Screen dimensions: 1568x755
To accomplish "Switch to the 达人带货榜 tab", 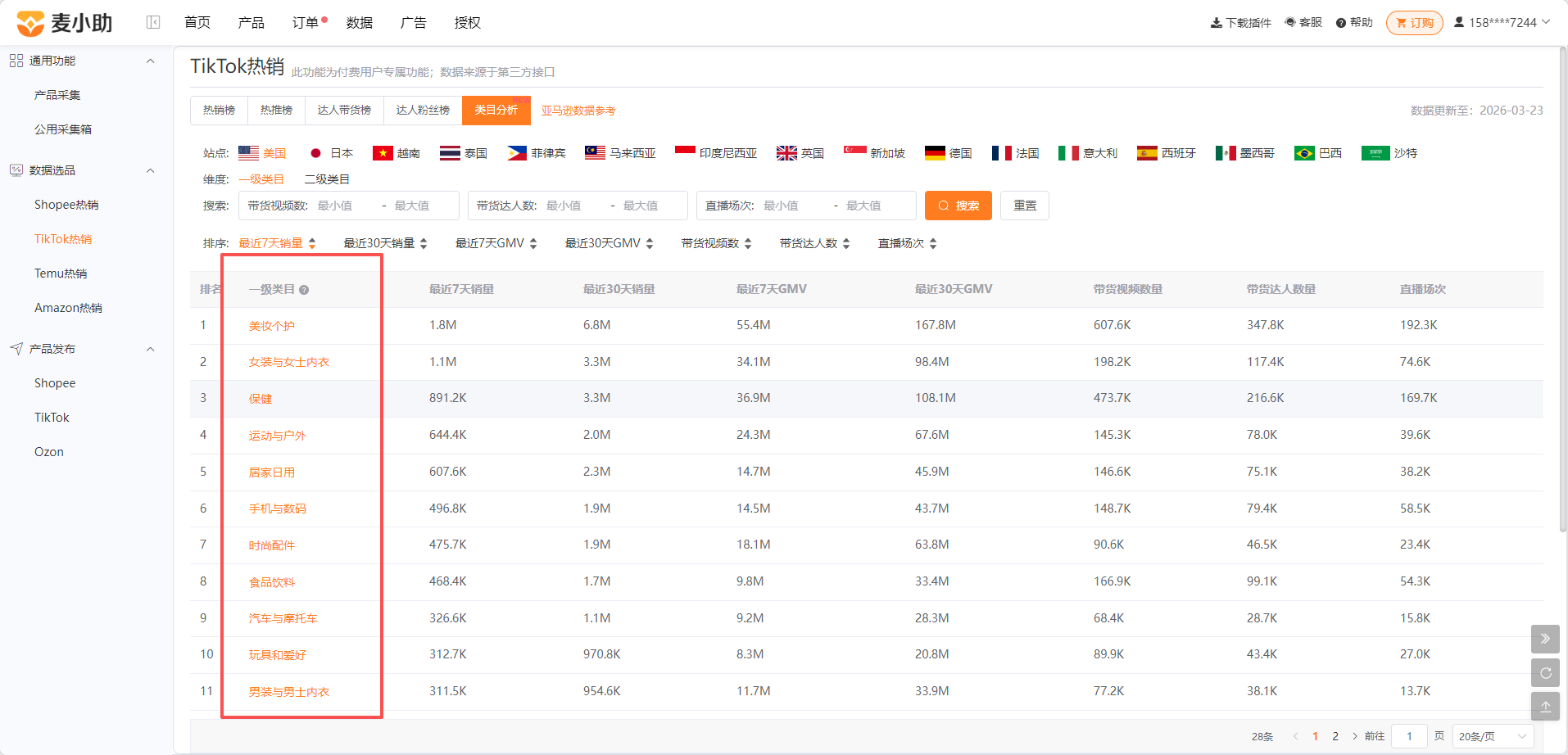I will pyautogui.click(x=344, y=110).
